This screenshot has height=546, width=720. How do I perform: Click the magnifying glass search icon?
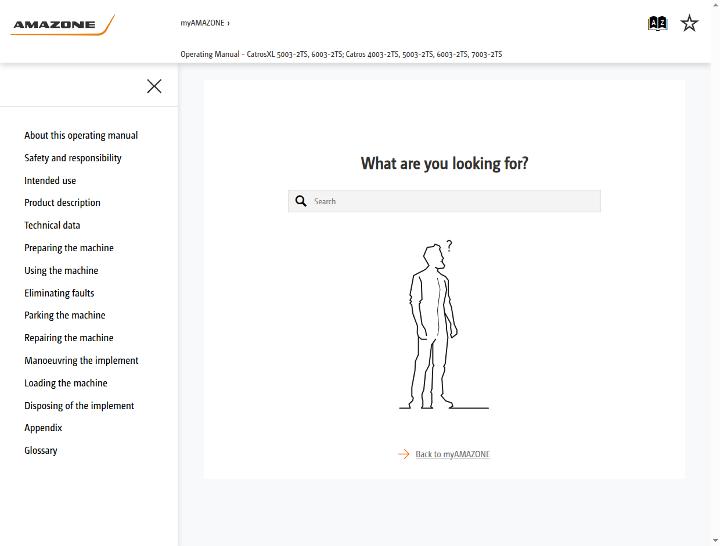coord(301,201)
